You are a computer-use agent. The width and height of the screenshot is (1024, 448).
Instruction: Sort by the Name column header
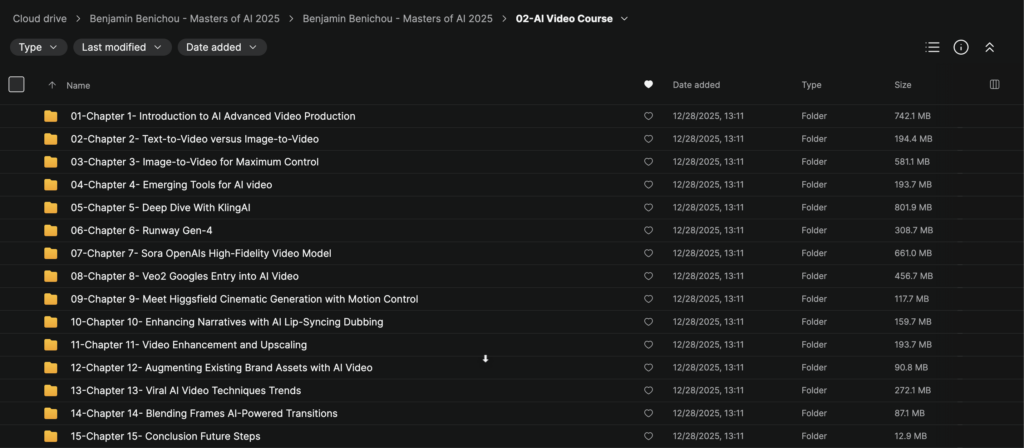tap(78, 85)
